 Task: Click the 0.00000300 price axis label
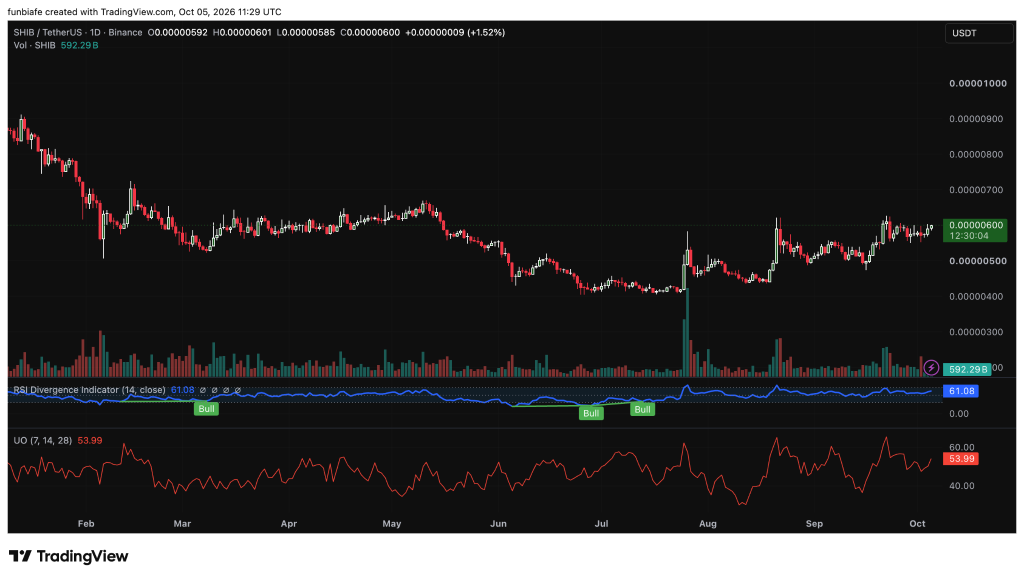click(976, 332)
